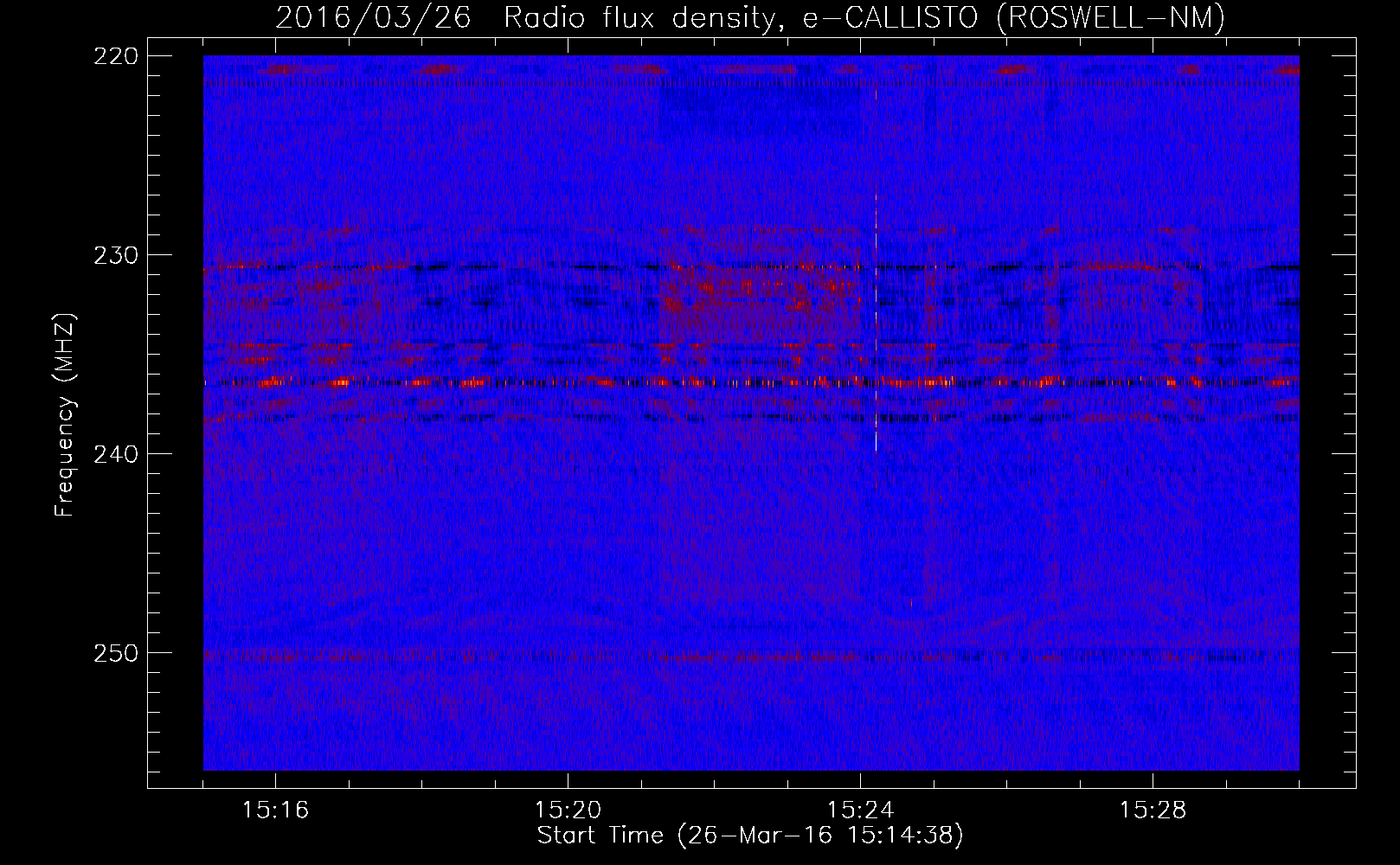Select the 230 frequency tick label

coord(115,255)
